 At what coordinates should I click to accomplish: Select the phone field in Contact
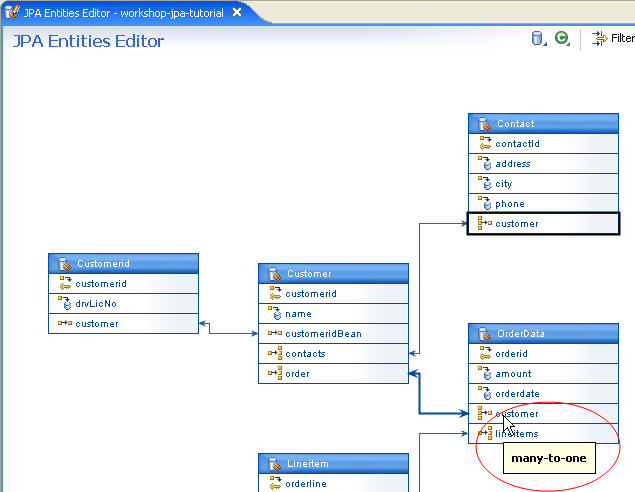pyautogui.click(x=543, y=204)
